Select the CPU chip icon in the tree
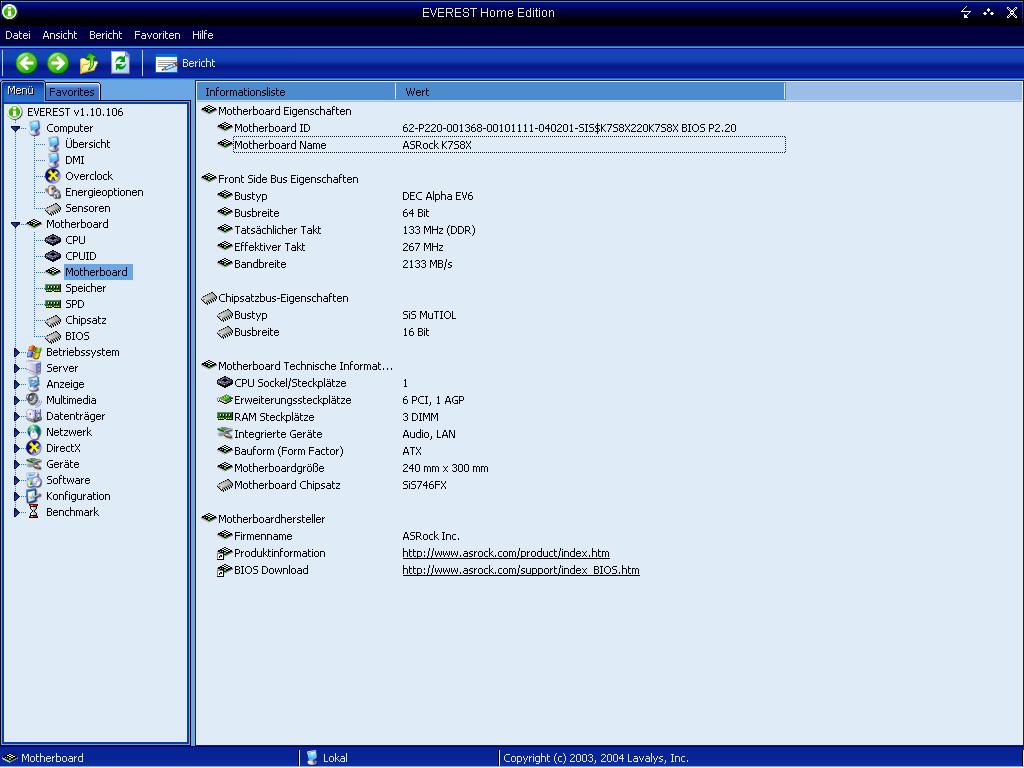 pos(53,240)
